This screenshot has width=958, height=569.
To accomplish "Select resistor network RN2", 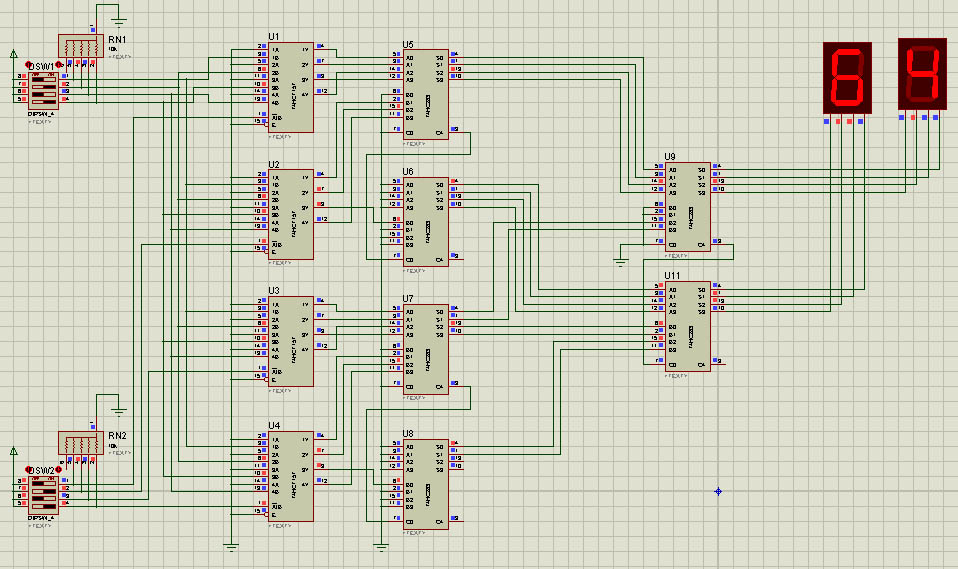I will 81,445.
